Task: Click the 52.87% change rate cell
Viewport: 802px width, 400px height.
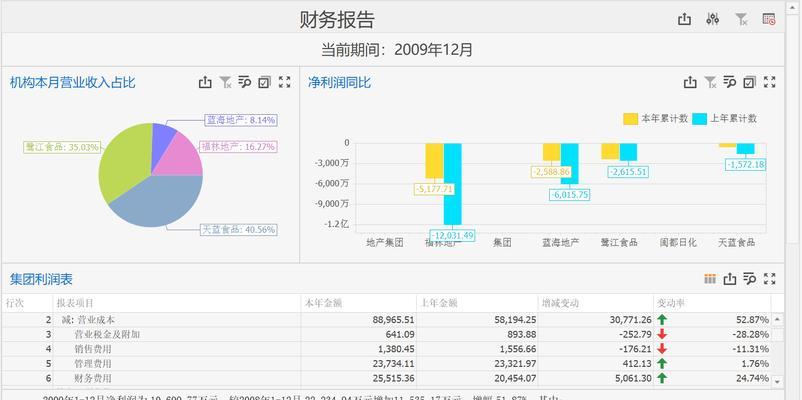Action: 752,320
